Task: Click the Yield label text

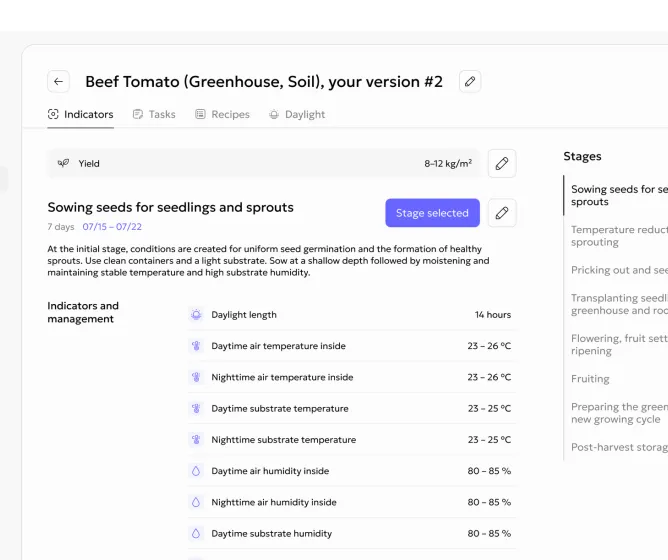Action: click(x=89, y=163)
